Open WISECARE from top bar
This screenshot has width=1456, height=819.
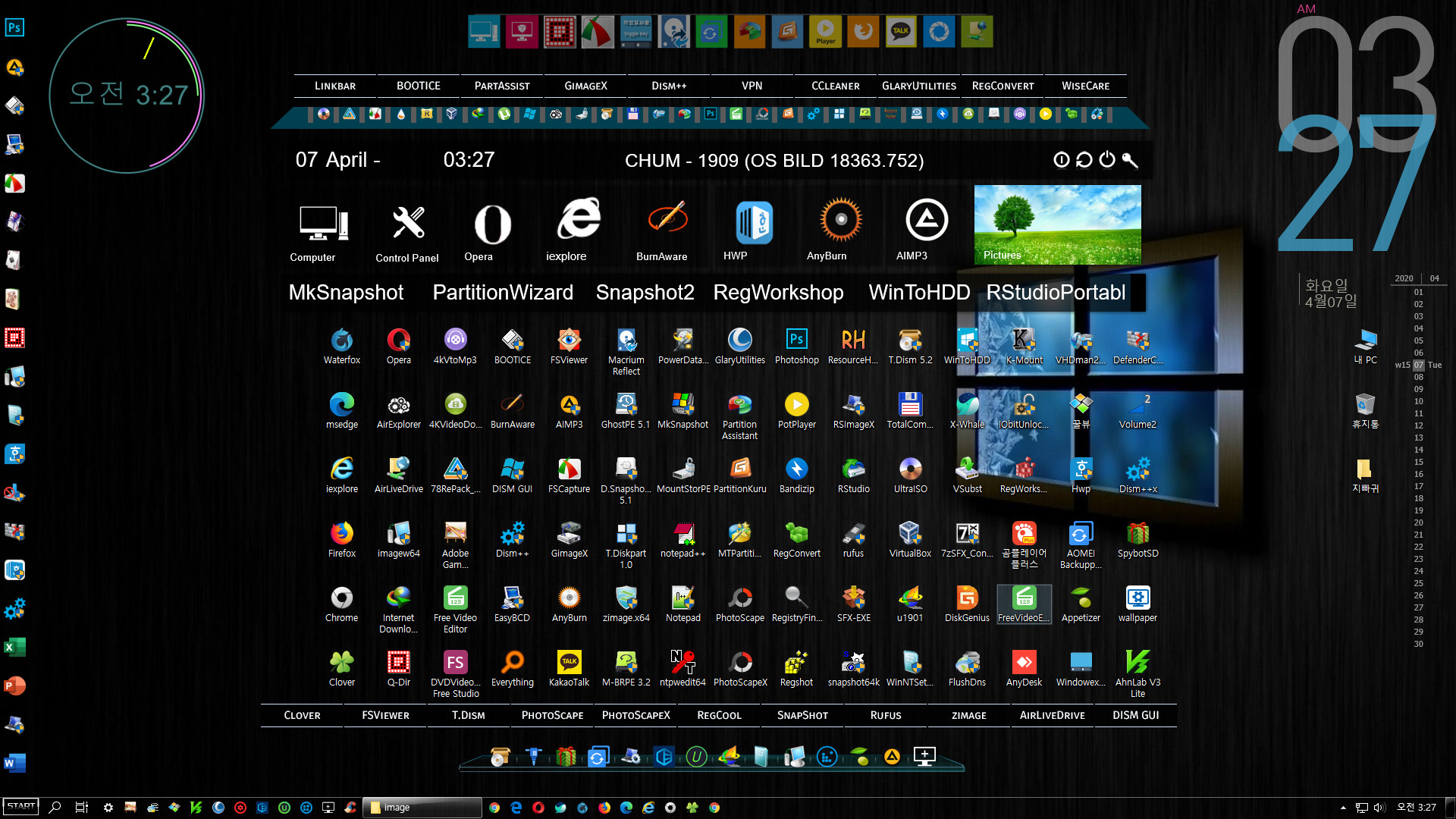[1086, 86]
